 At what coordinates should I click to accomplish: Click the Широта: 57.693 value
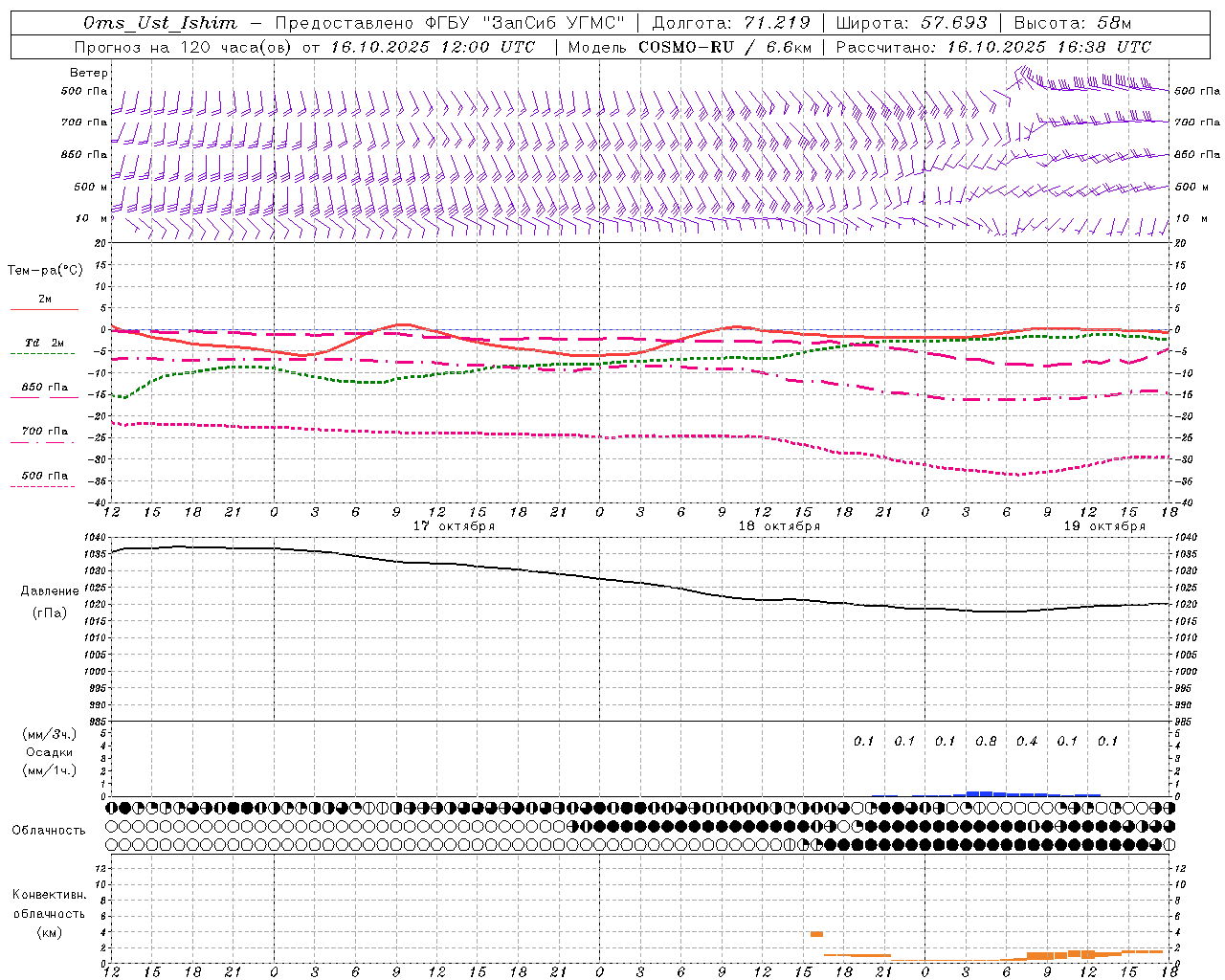click(911, 23)
